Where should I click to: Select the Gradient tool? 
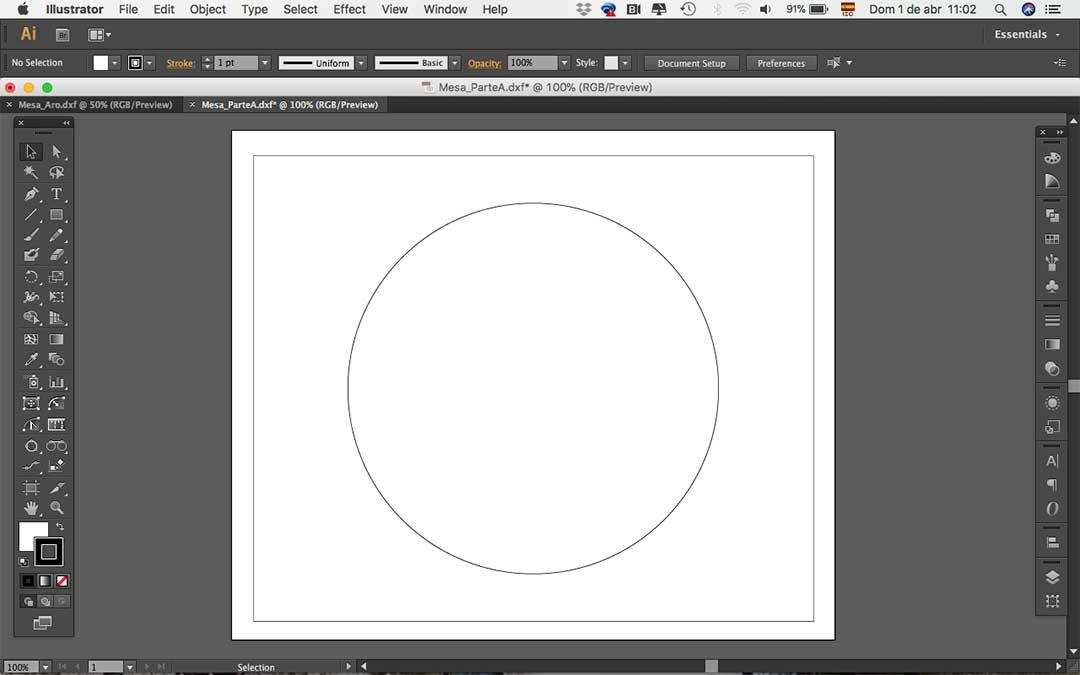click(56, 339)
